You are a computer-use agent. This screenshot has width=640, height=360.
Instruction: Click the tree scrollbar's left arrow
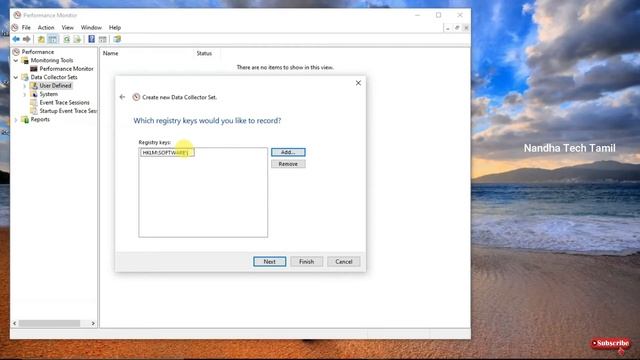(15, 323)
